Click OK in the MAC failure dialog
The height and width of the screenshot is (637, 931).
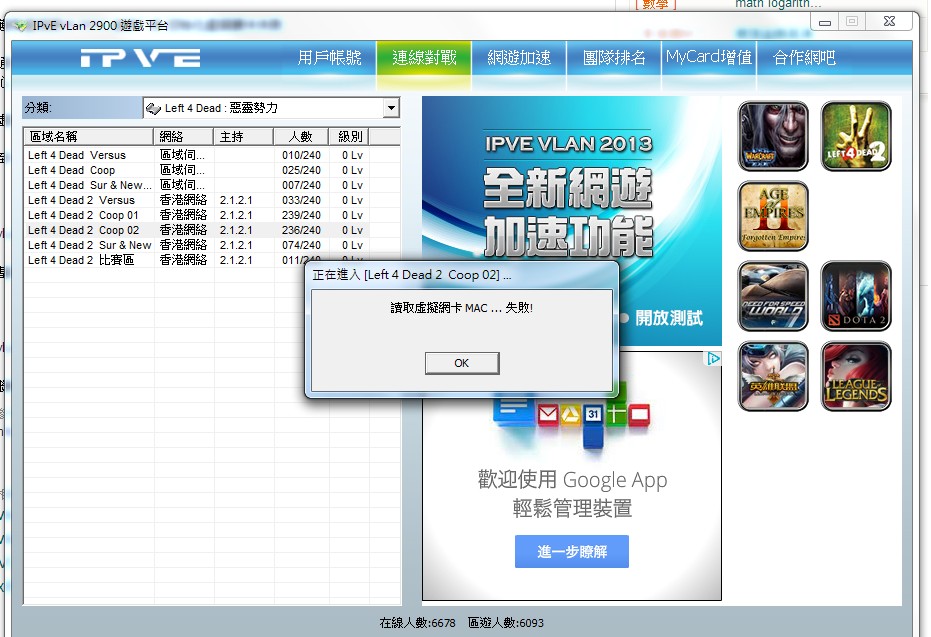click(462, 363)
